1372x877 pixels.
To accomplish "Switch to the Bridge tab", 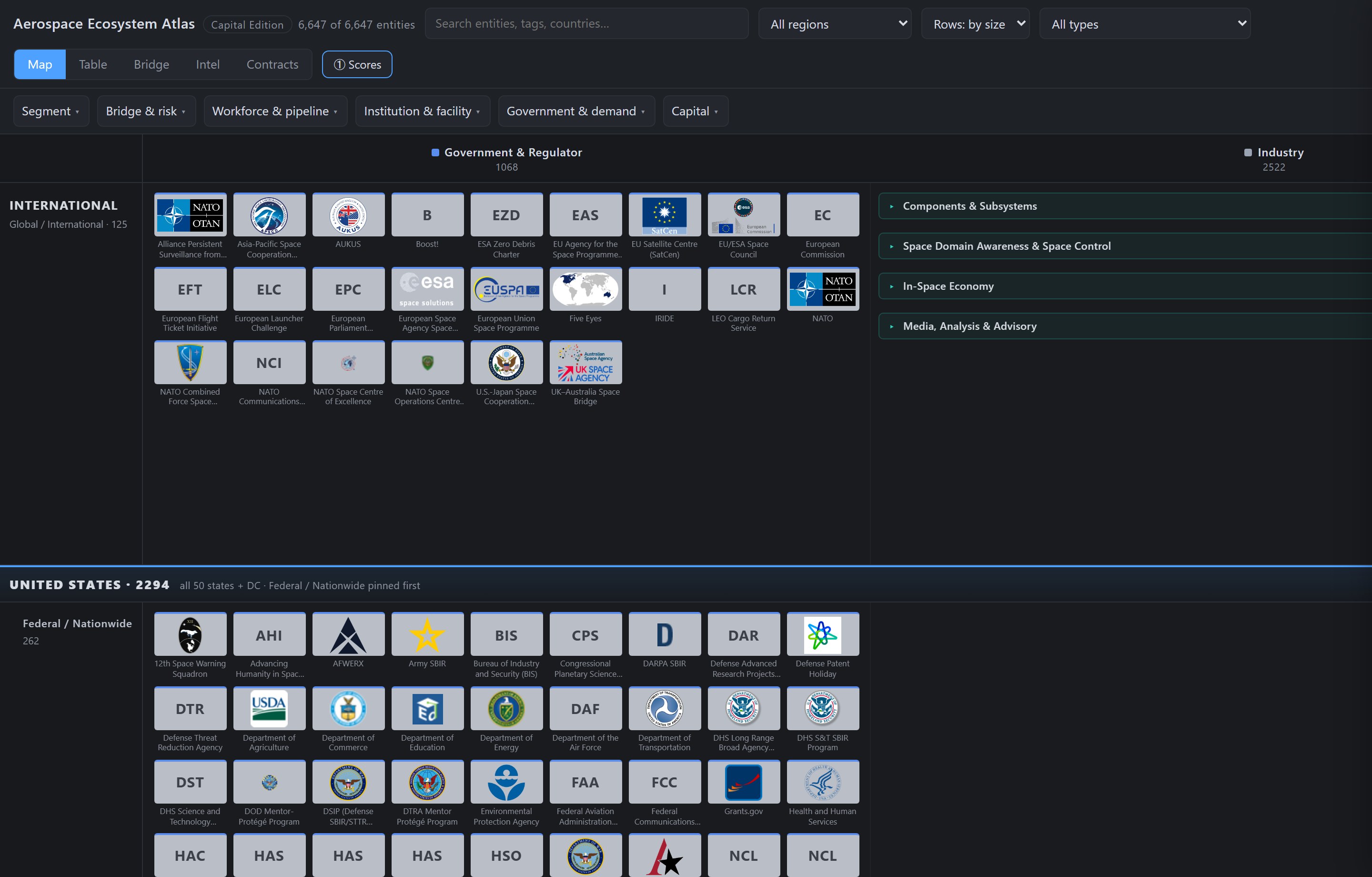I will point(151,64).
